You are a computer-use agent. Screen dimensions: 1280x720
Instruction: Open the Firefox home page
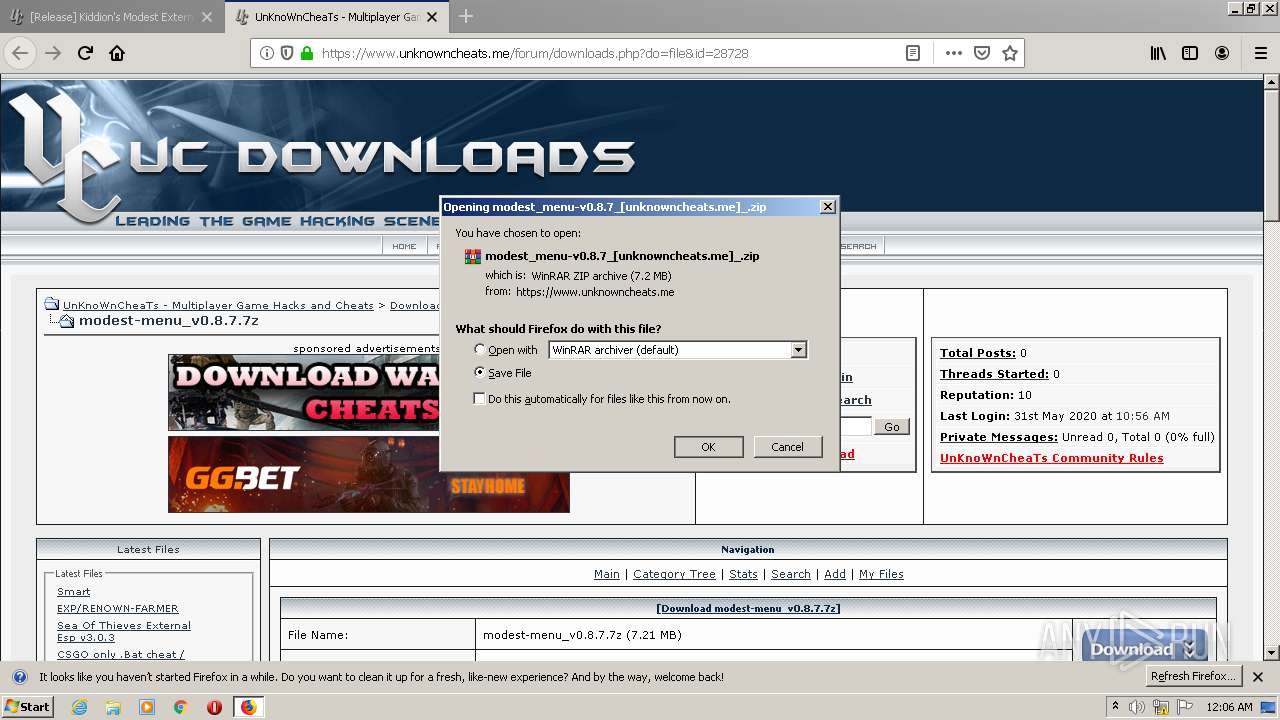pyautogui.click(x=117, y=53)
